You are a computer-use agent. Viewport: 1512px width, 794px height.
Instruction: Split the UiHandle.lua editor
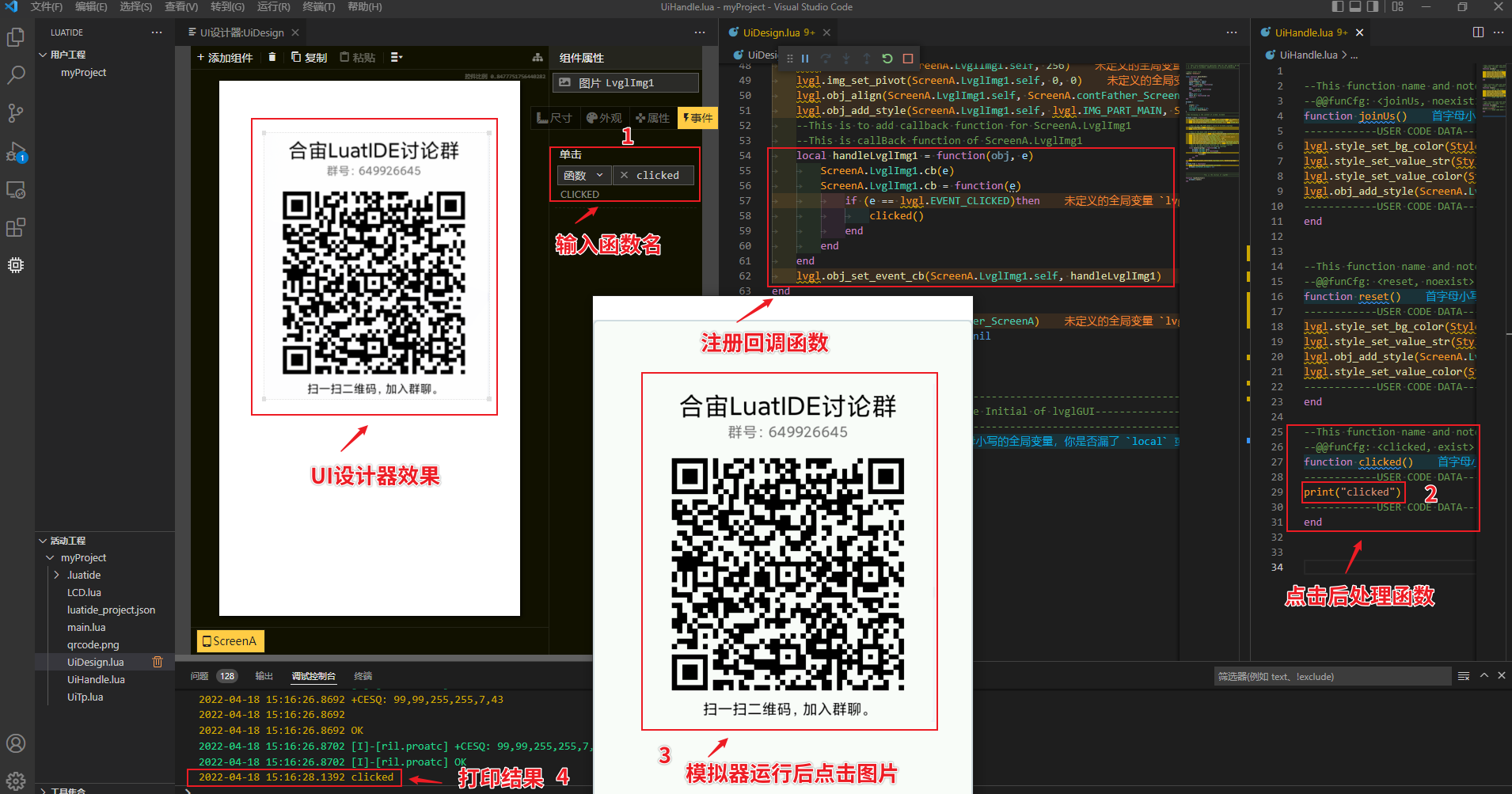pyautogui.click(x=1478, y=32)
